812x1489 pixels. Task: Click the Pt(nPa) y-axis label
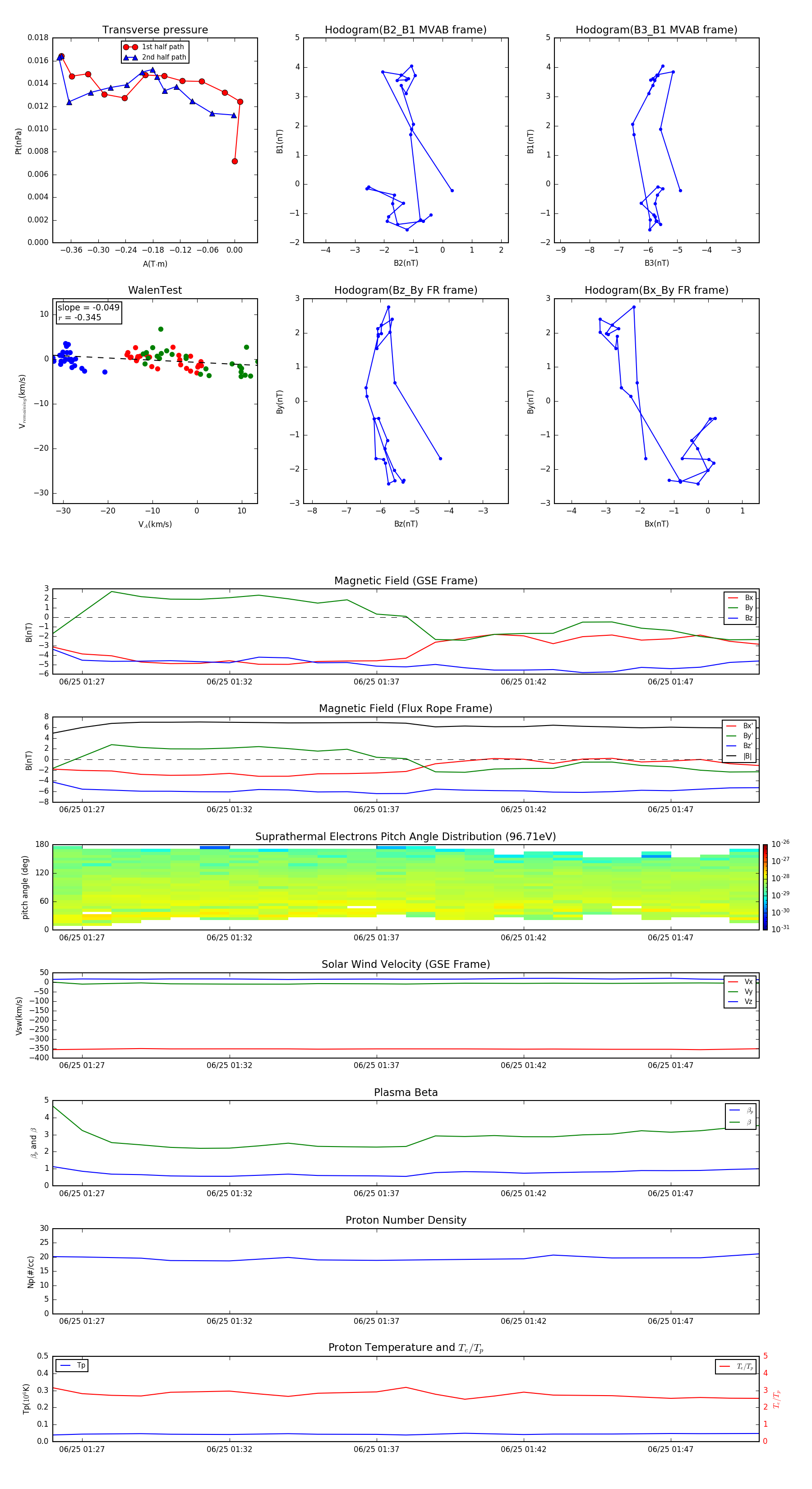18,140
